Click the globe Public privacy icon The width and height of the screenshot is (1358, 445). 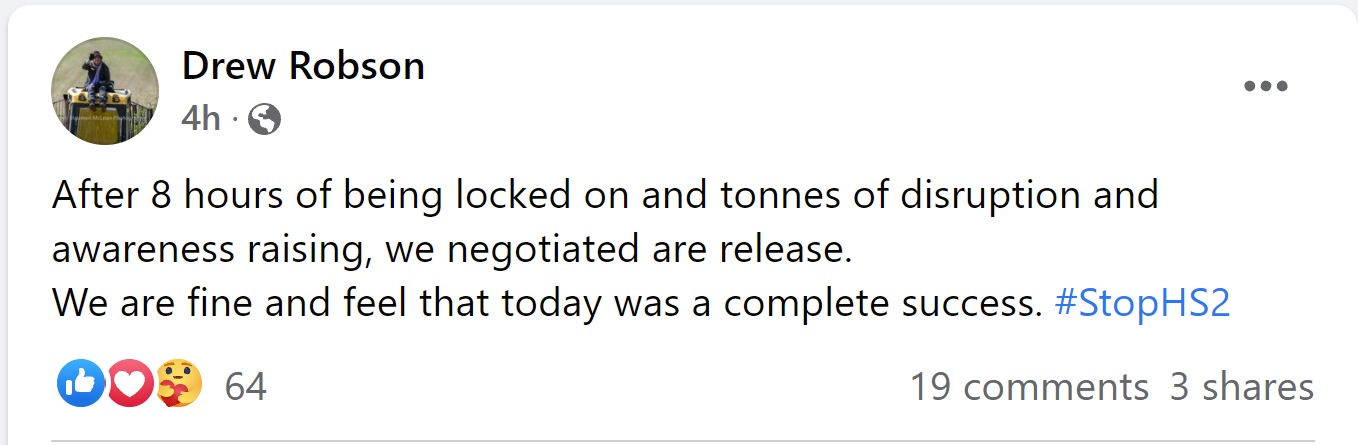pos(264,120)
